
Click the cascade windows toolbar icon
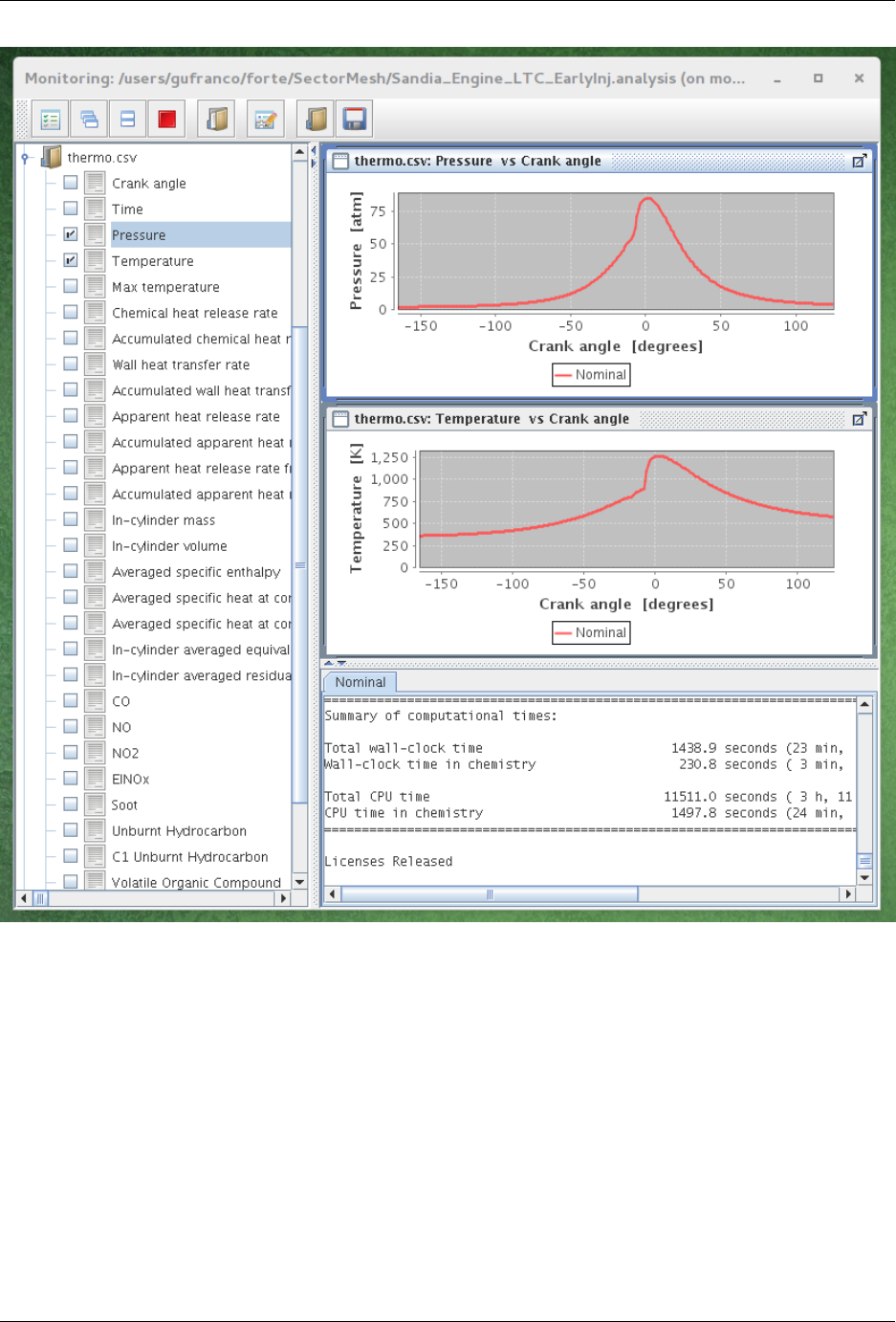pos(89,120)
